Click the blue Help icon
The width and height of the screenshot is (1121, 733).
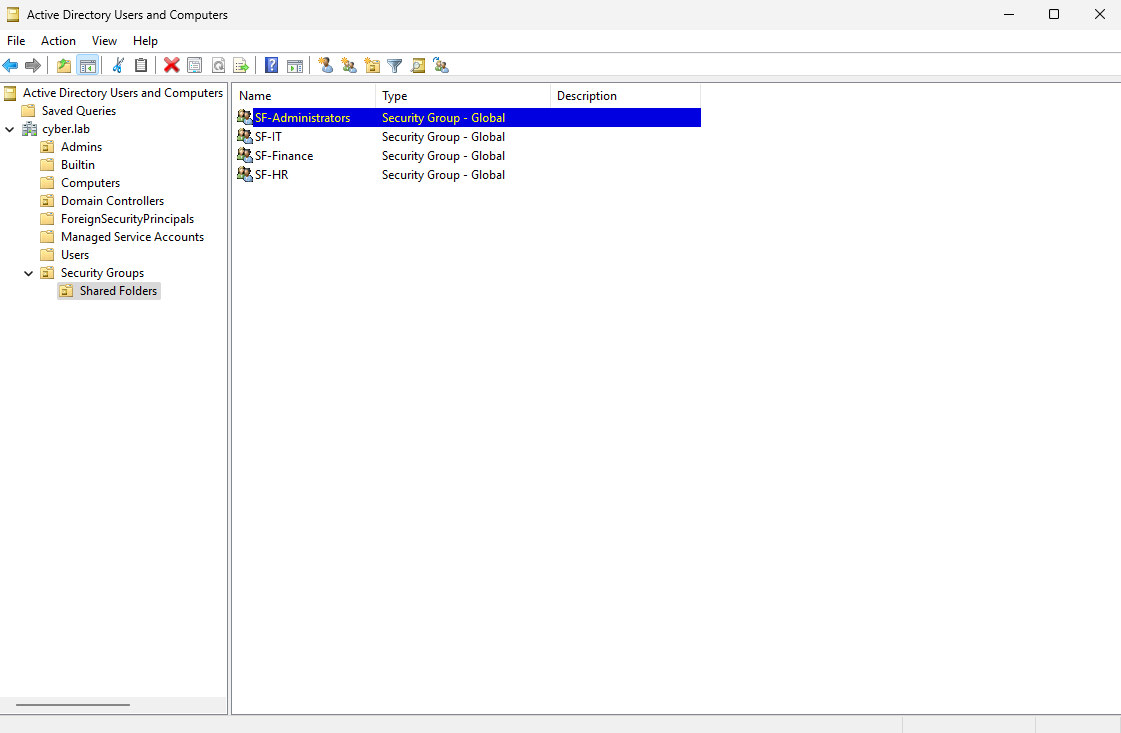tap(271, 66)
